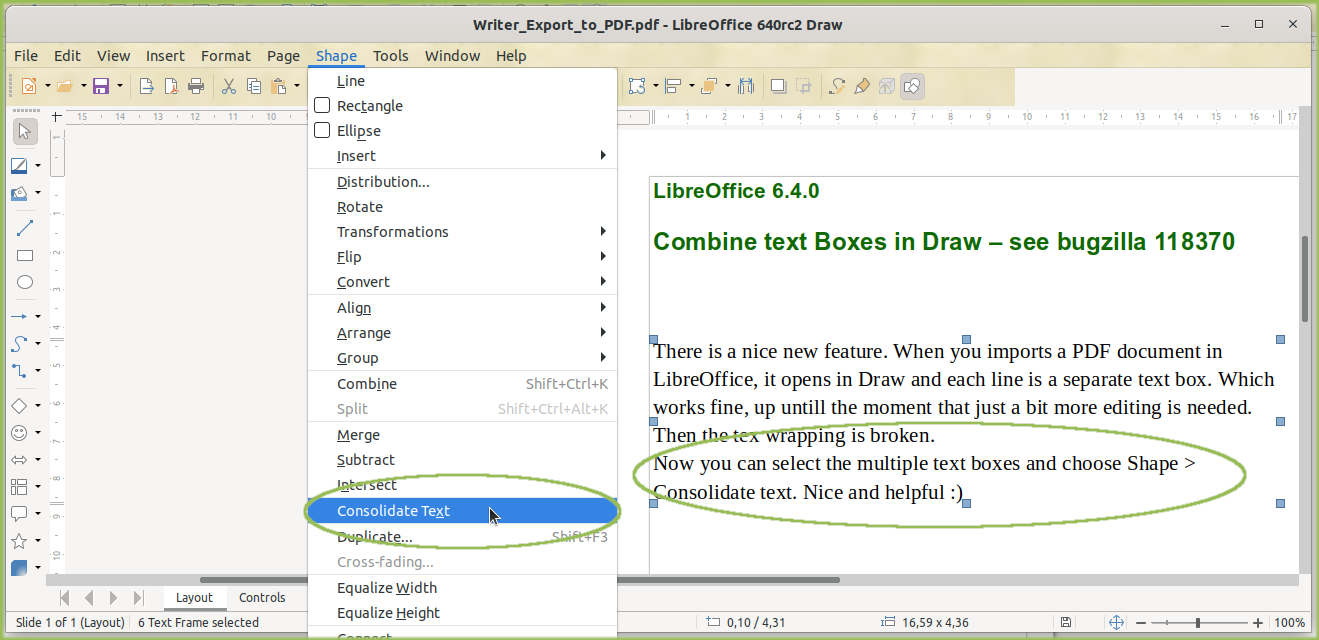Select Consolidate Text from the menu
The image size is (1319, 640).
(393, 511)
